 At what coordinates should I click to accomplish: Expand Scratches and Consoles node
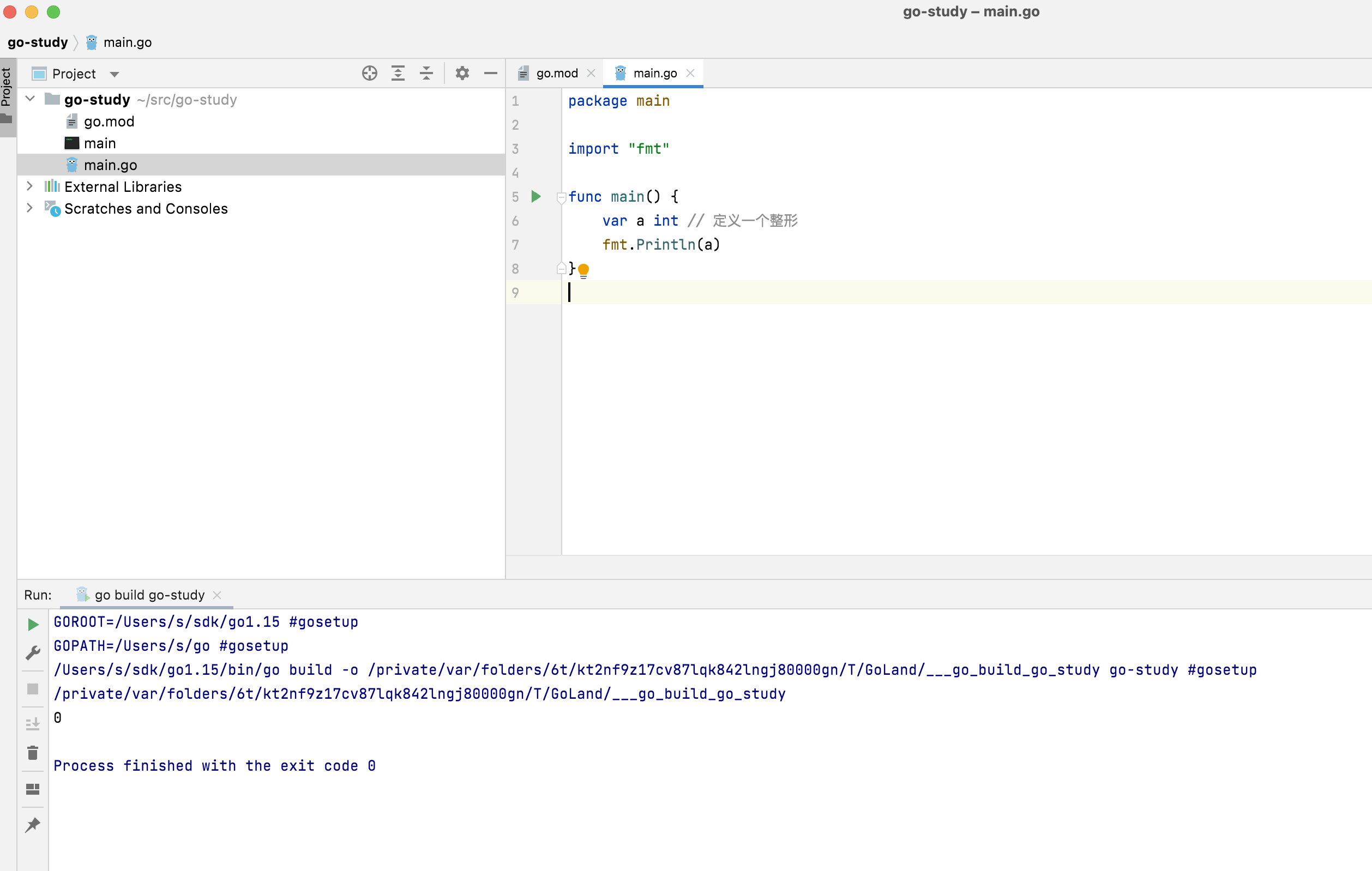pos(30,208)
